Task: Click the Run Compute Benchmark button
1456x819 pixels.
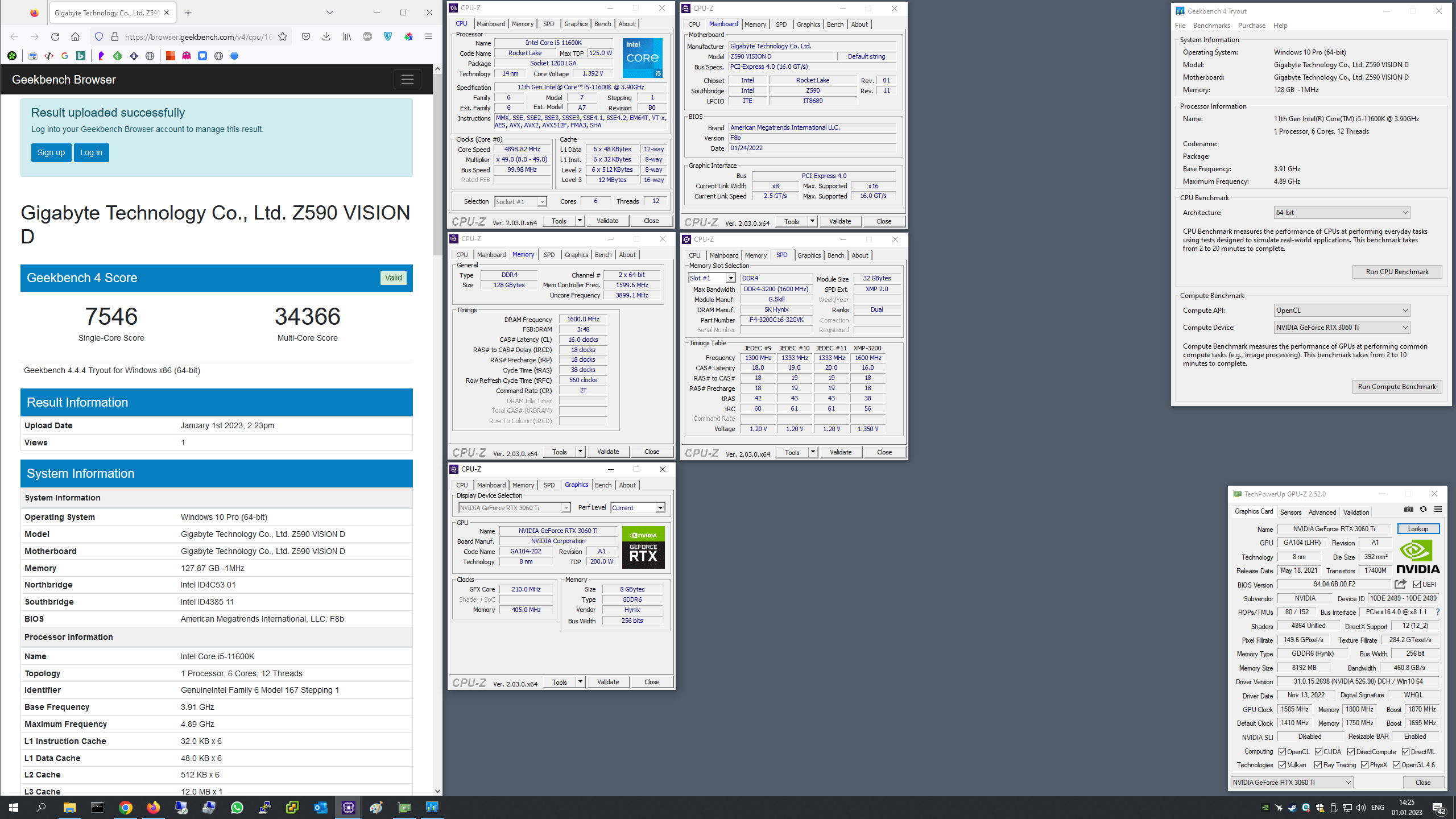Action: click(1397, 387)
